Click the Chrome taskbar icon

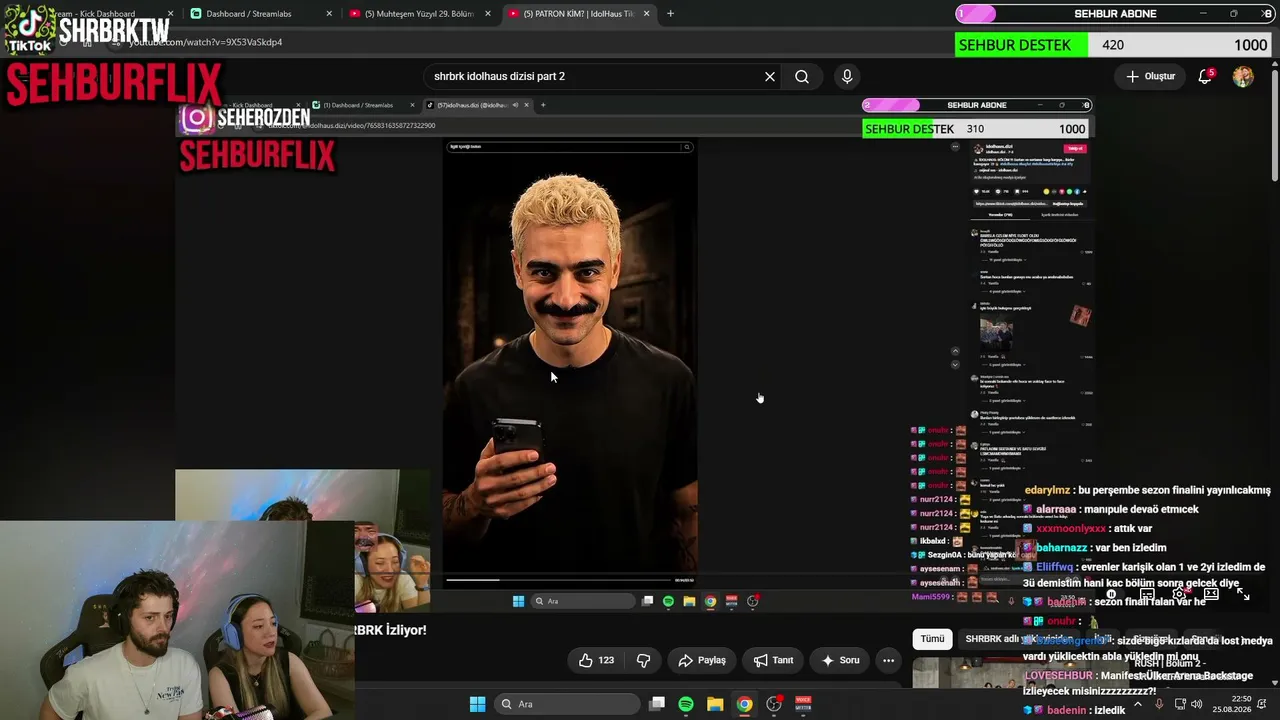tap(744, 704)
